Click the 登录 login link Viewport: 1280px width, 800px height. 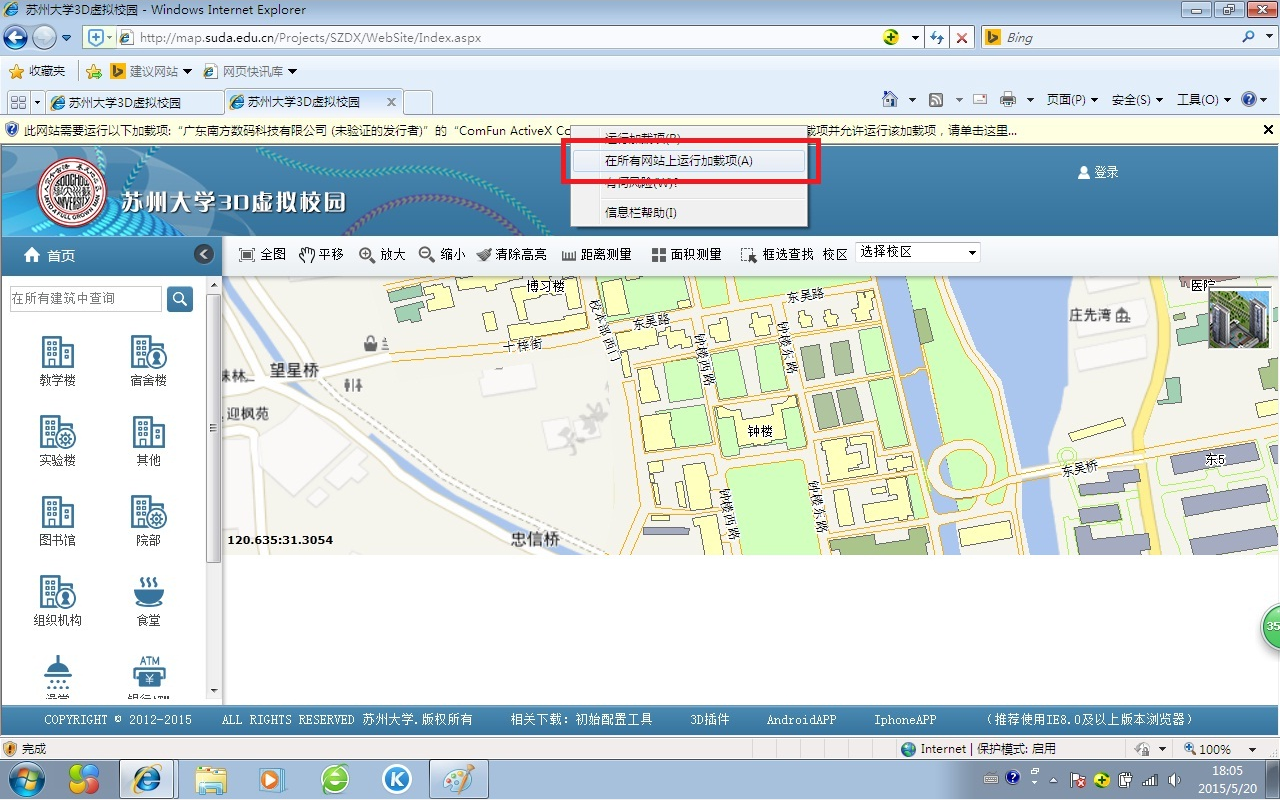click(x=1098, y=172)
